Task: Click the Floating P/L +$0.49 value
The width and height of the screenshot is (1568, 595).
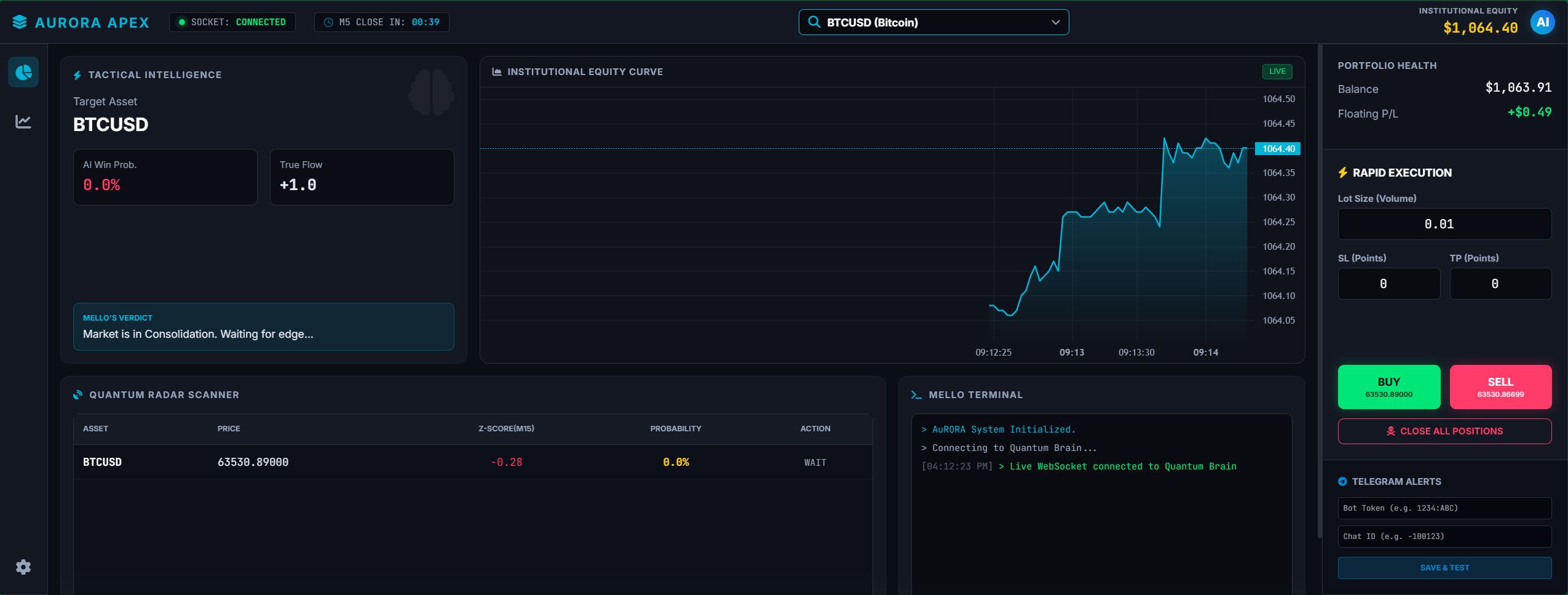Action: [1529, 112]
